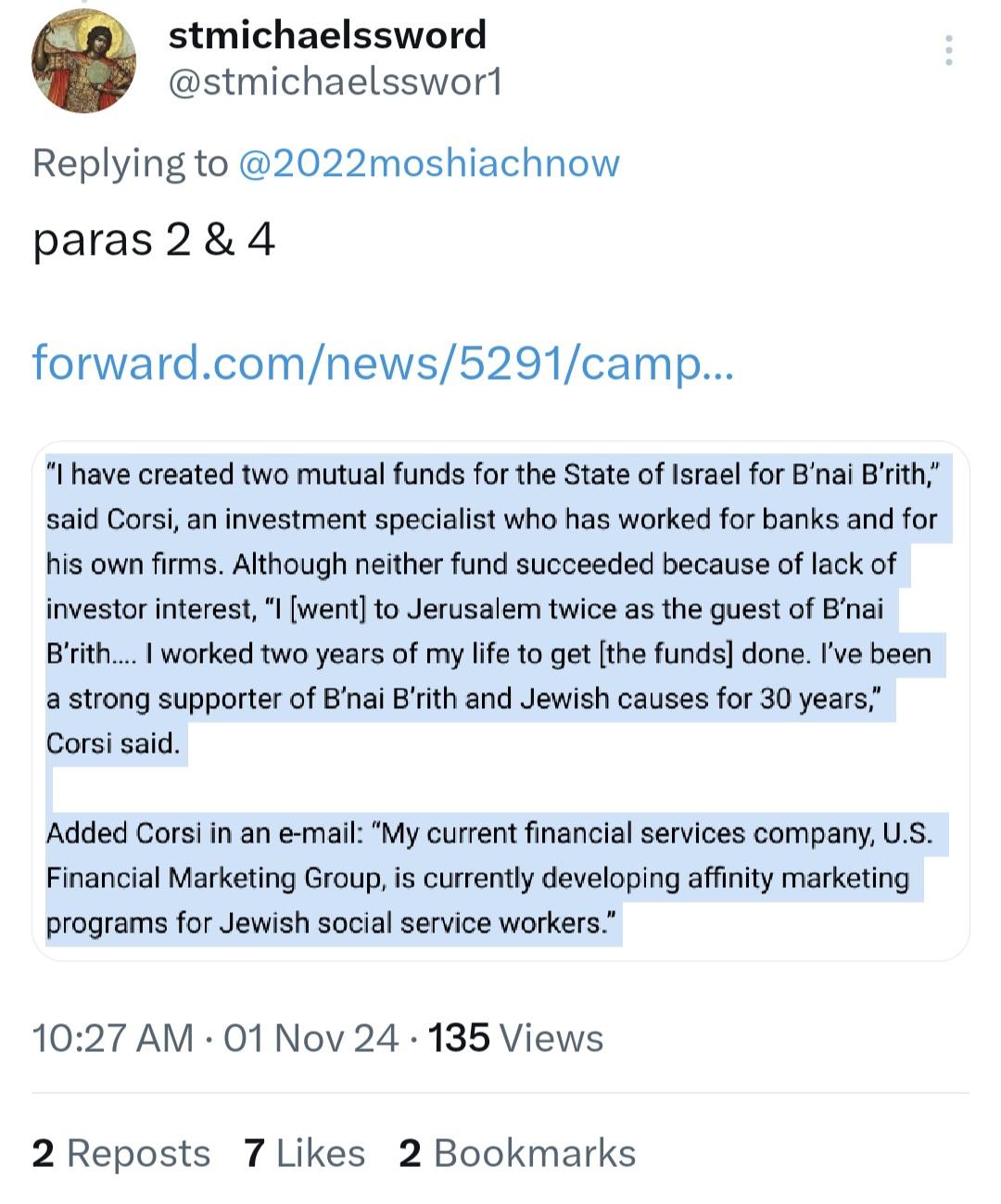1001x1204 pixels.
Task: View the 135 Views count
Action: pos(515,1038)
